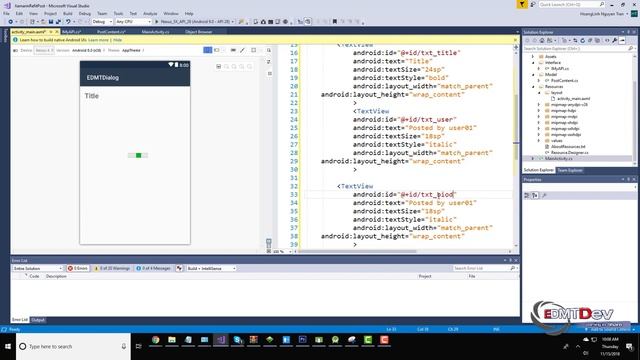The width and height of the screenshot is (640, 360).
Task: Click the Save icon in main toolbar
Action: tap(51, 22)
